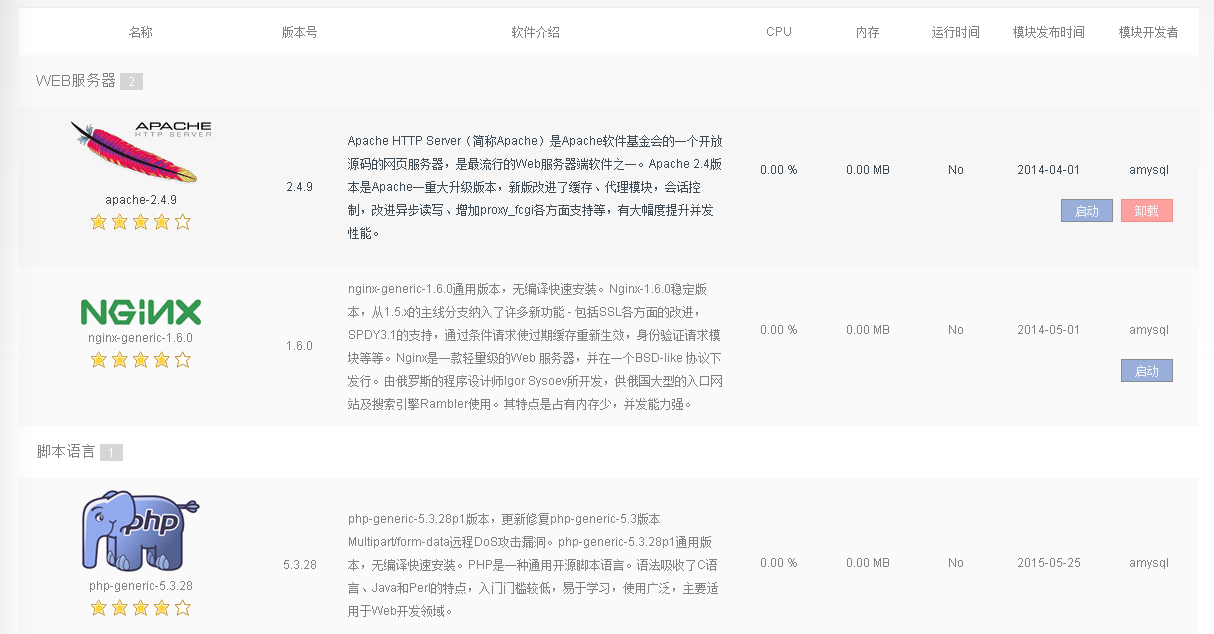
Task: Click the count badge beside WEB服务器
Action: [x=131, y=82]
